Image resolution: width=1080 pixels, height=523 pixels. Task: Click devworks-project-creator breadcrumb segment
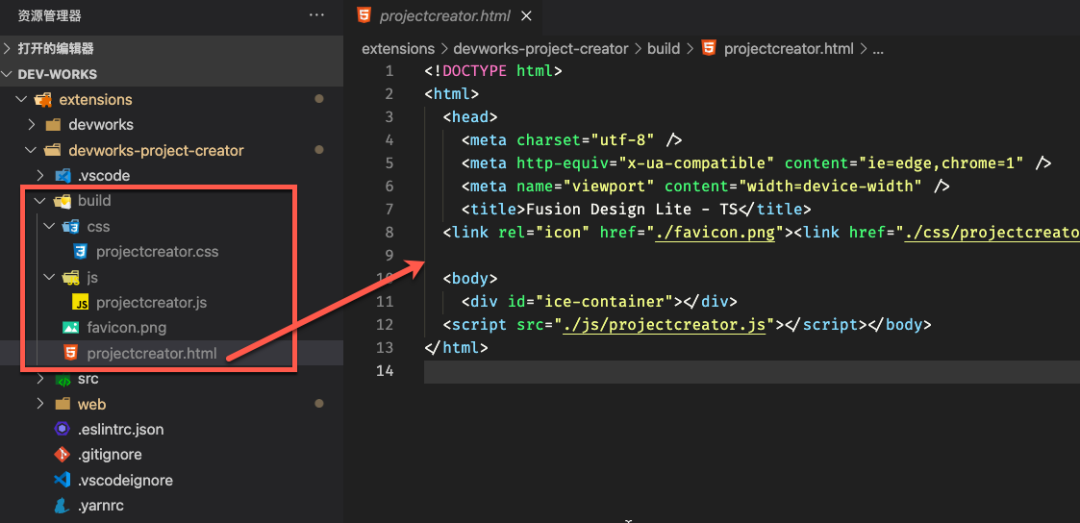click(x=541, y=49)
